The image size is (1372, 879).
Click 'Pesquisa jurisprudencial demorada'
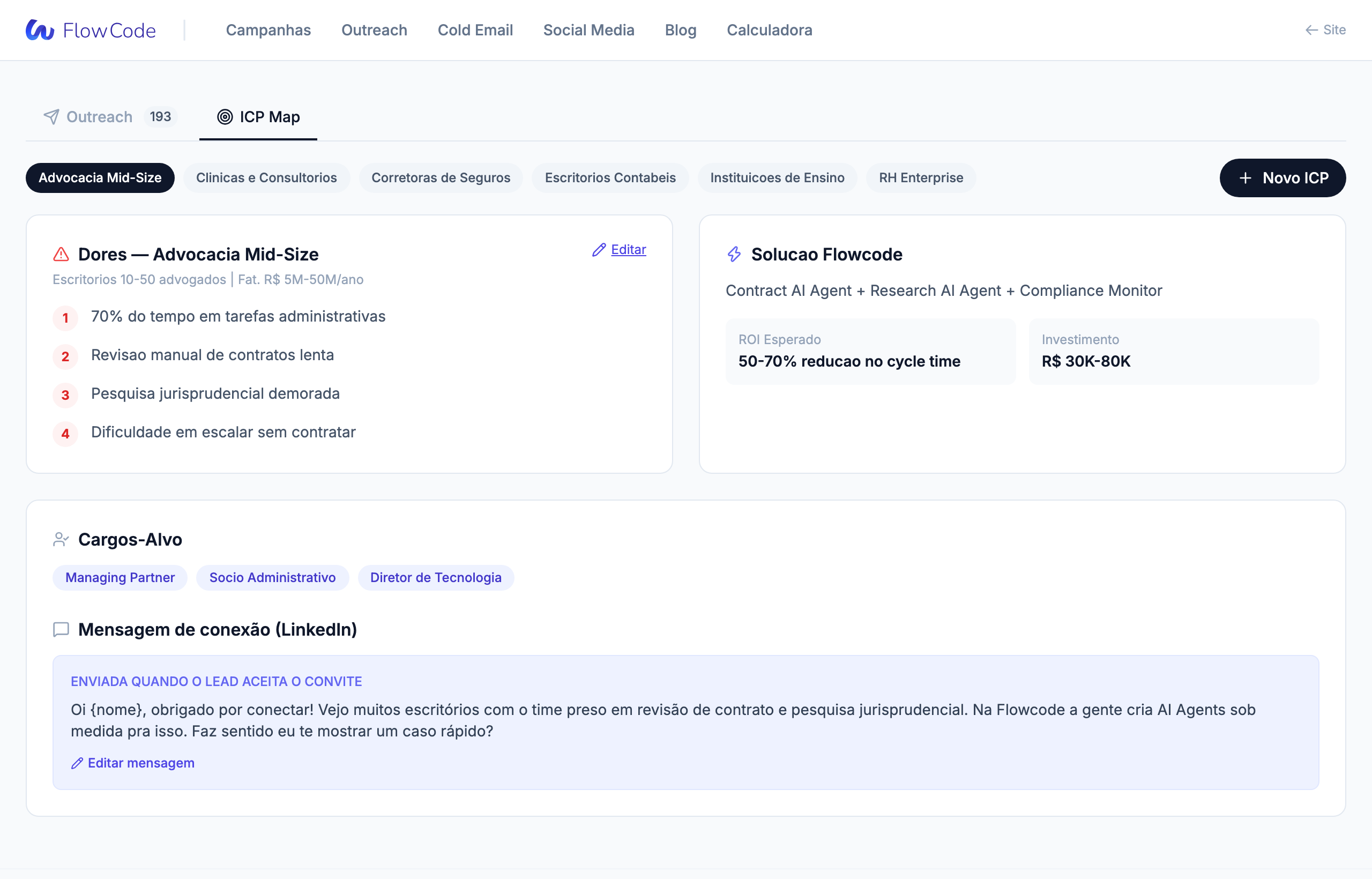point(215,393)
